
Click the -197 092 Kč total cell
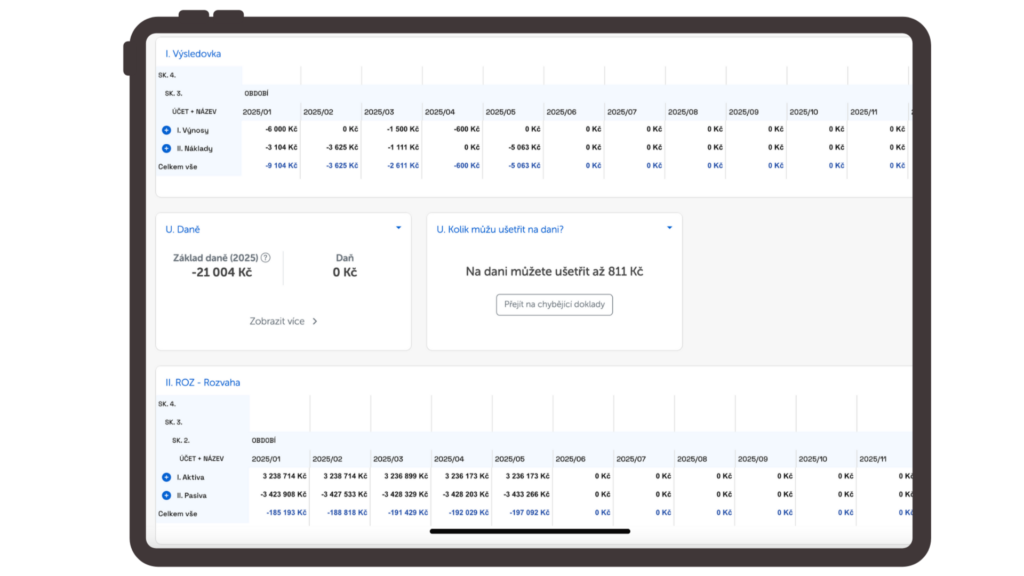click(x=529, y=513)
